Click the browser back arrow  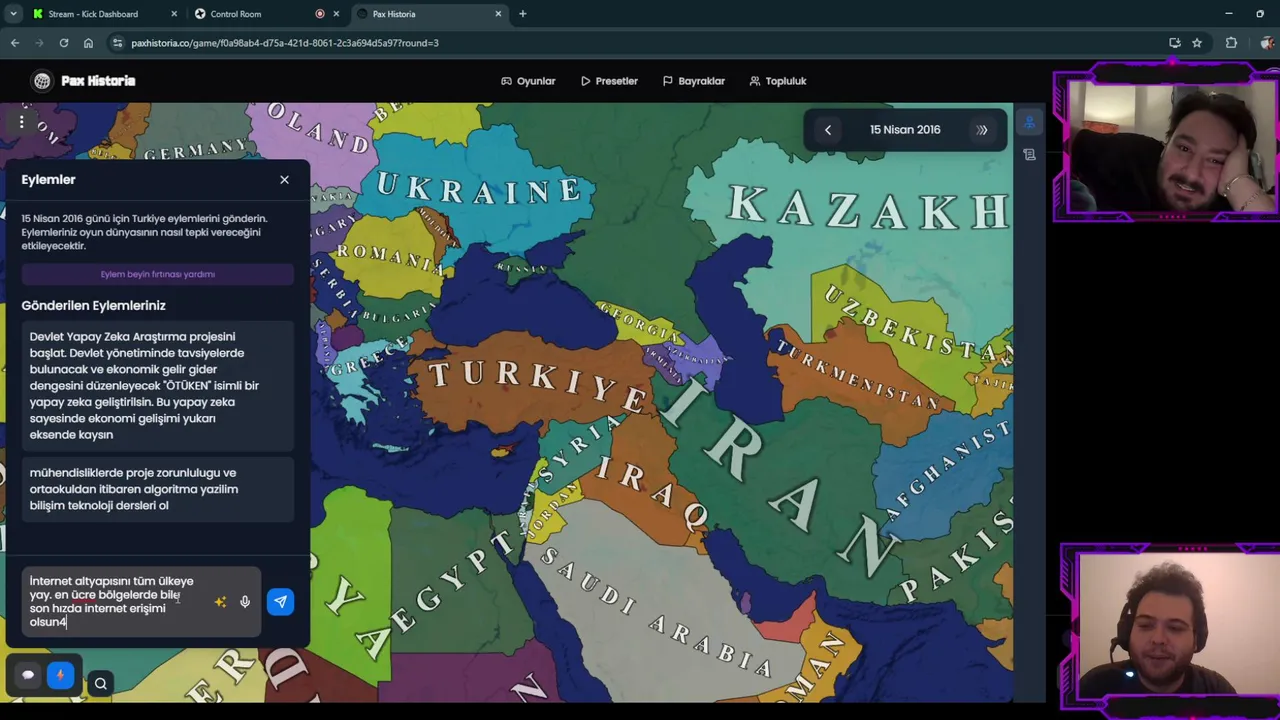click(15, 43)
